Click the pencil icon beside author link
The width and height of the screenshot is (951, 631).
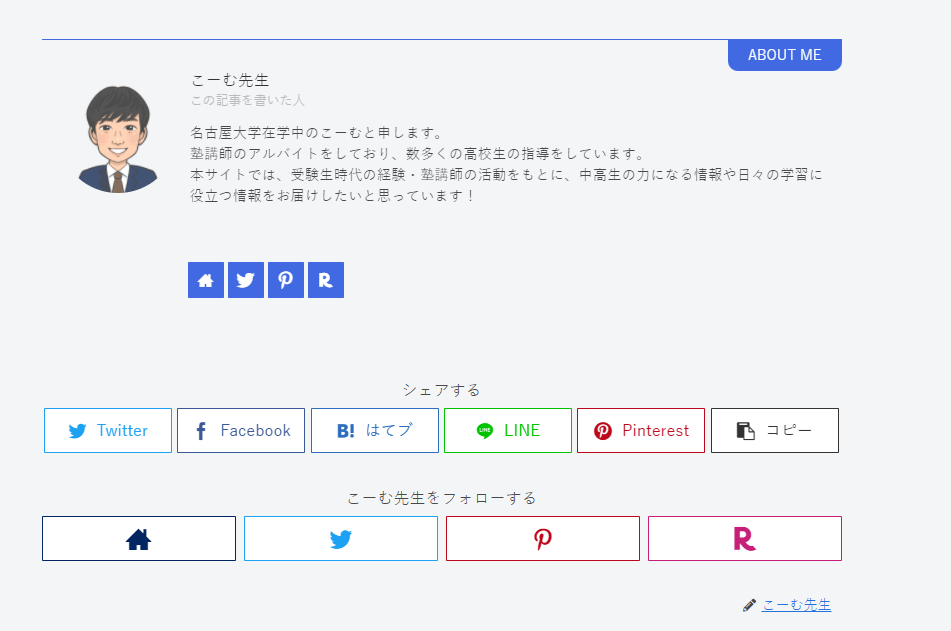click(x=750, y=605)
